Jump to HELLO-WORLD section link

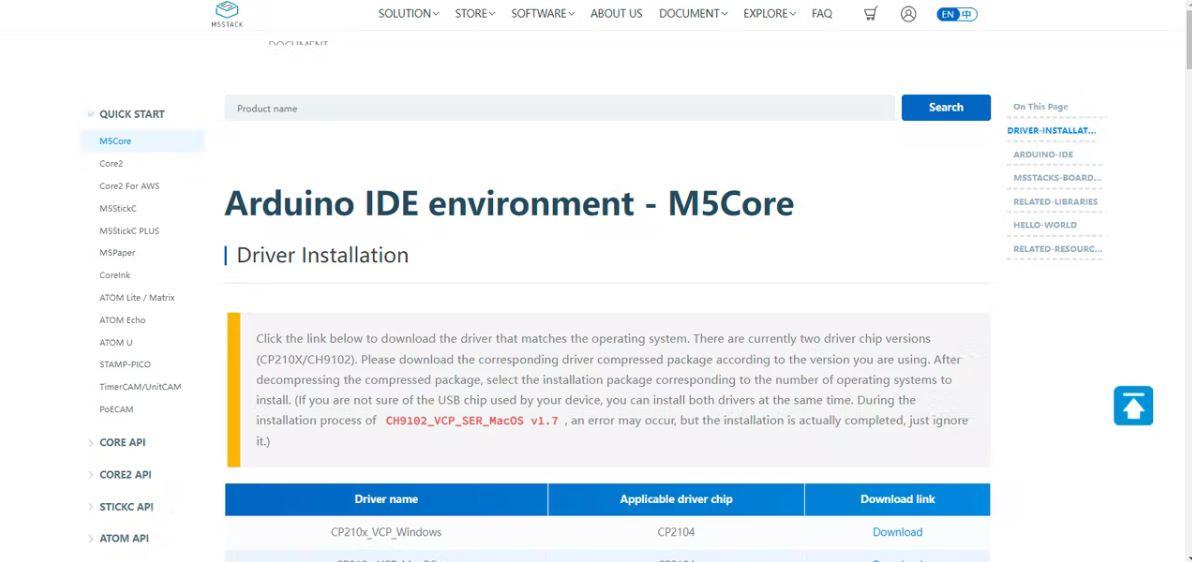1045,225
